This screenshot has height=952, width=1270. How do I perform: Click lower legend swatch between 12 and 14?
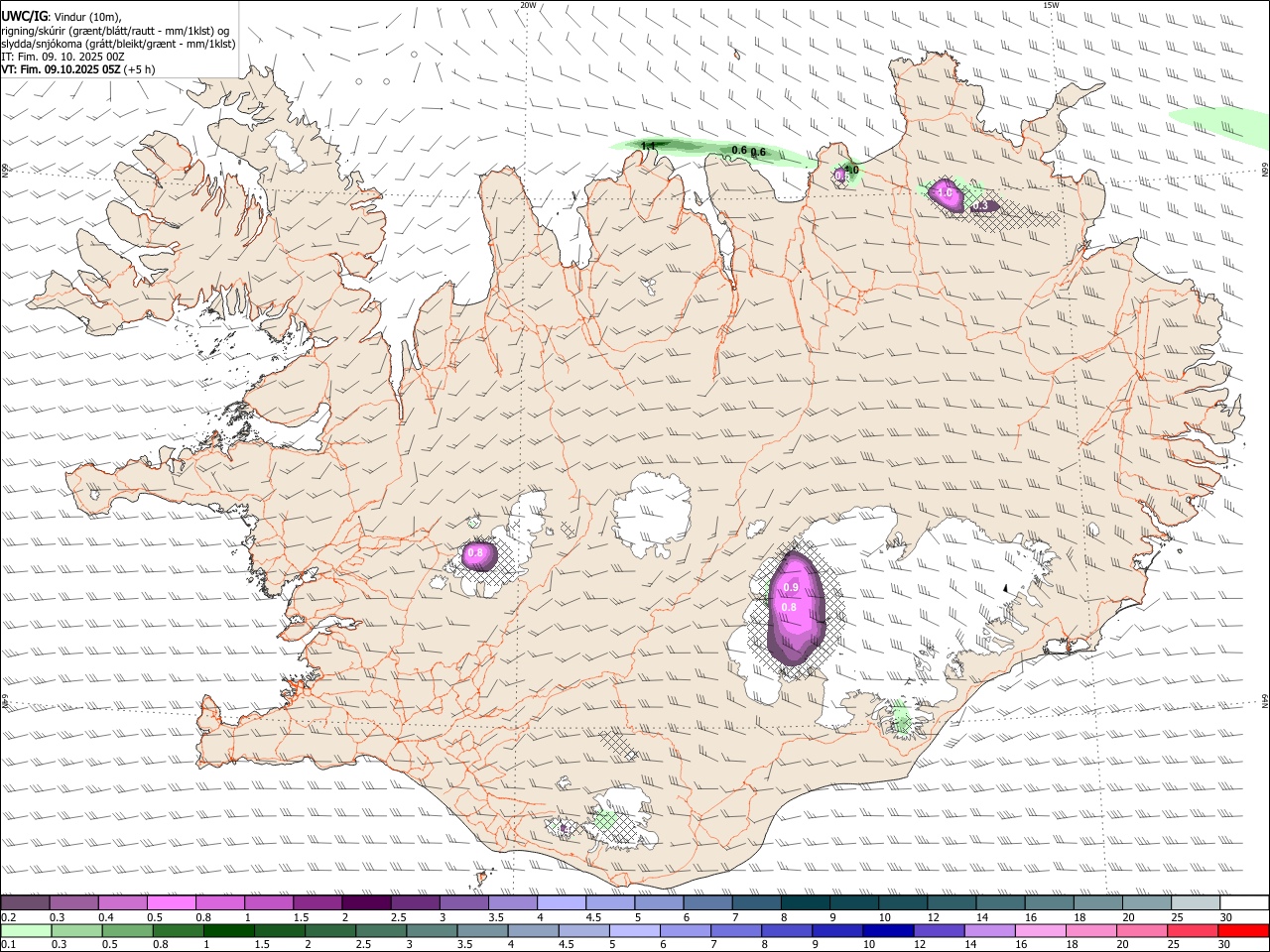point(939,930)
